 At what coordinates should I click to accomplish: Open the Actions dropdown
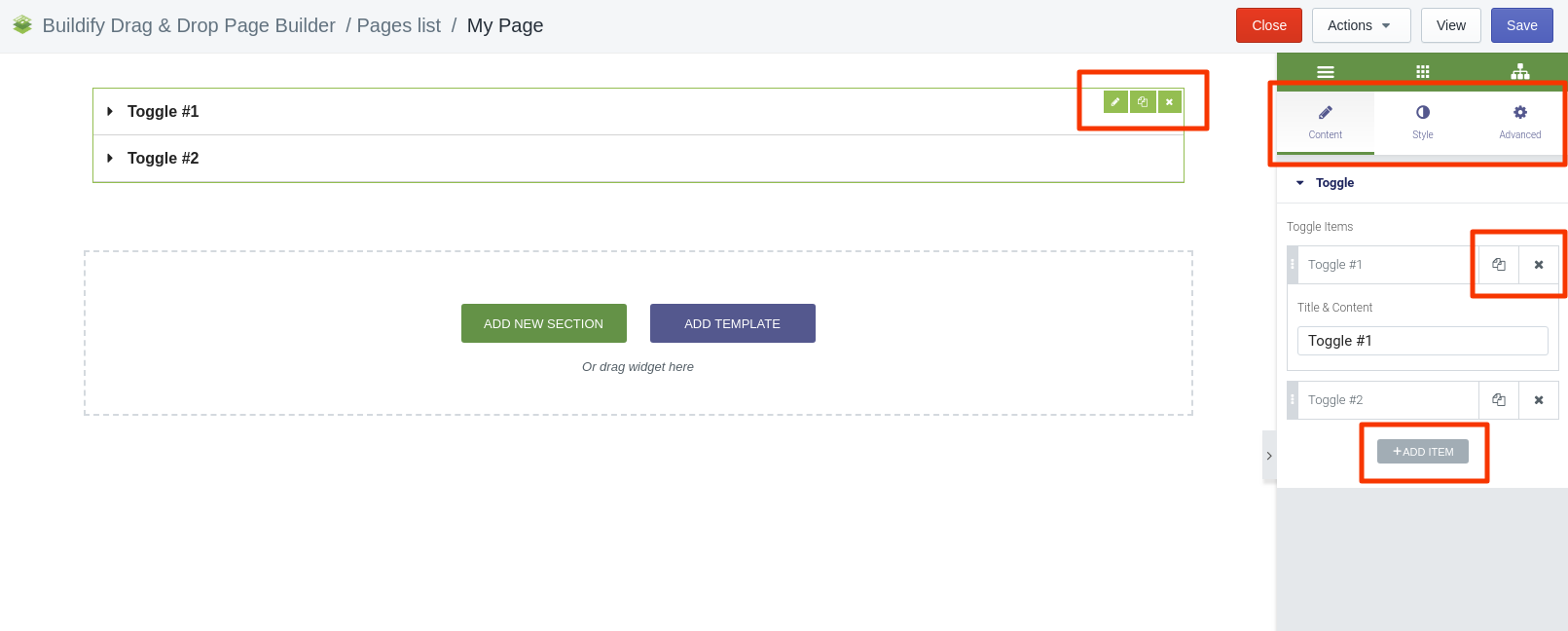(1361, 25)
